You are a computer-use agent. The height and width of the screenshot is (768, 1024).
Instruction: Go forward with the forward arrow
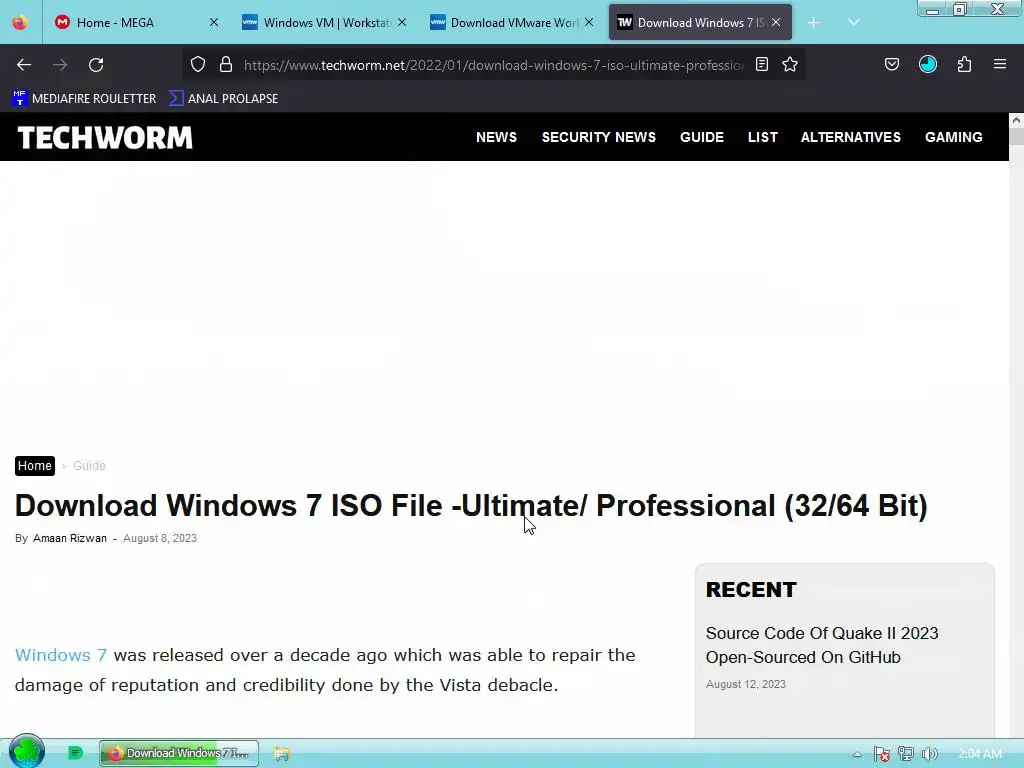point(60,65)
